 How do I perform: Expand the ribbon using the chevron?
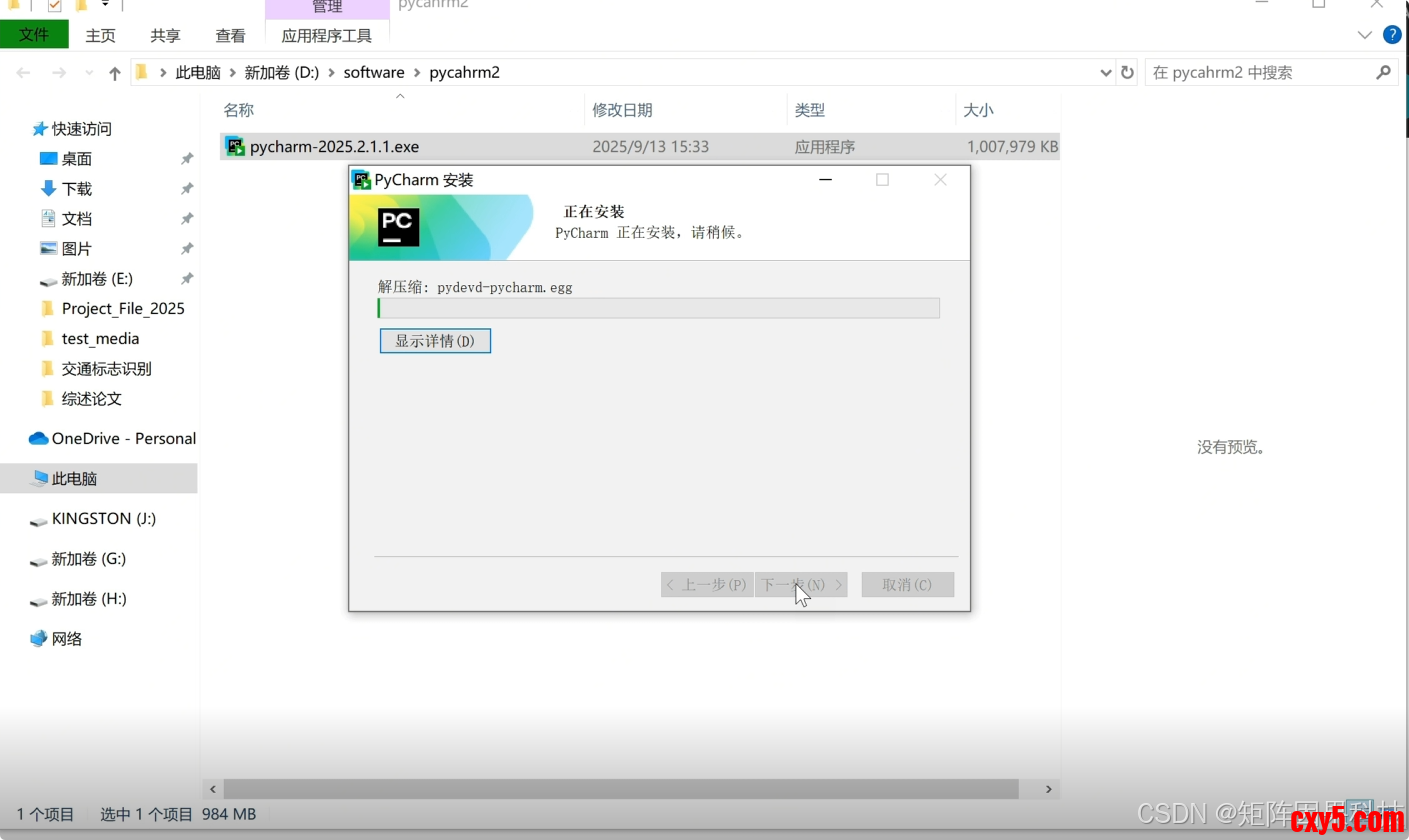[x=1365, y=35]
